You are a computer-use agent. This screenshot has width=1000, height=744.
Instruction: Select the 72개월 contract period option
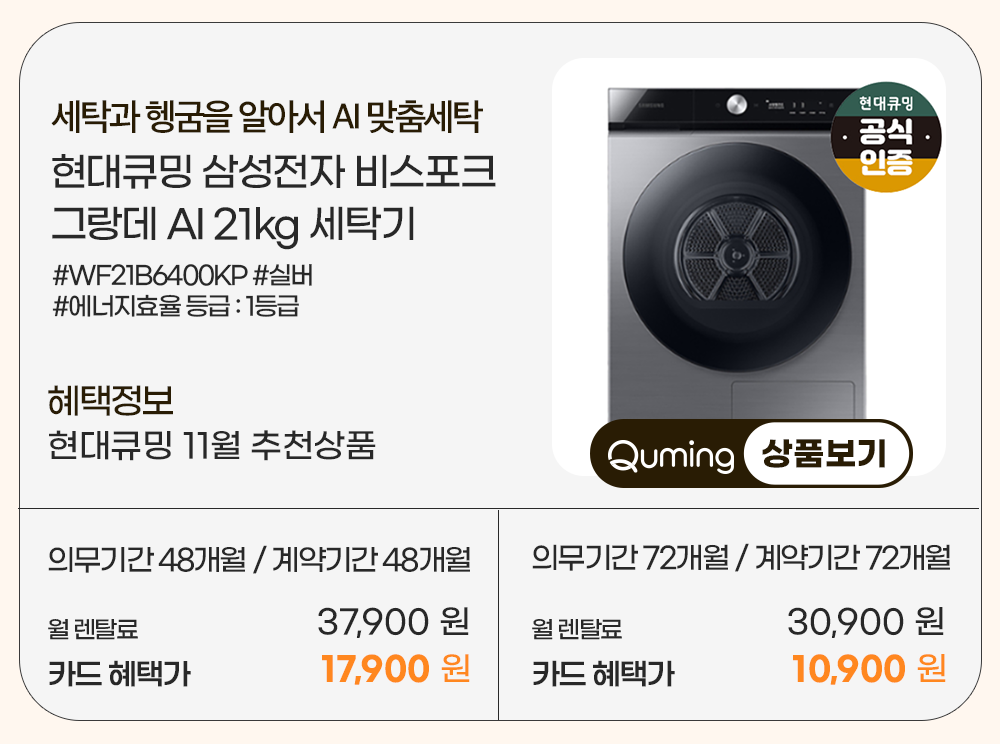coord(741,558)
